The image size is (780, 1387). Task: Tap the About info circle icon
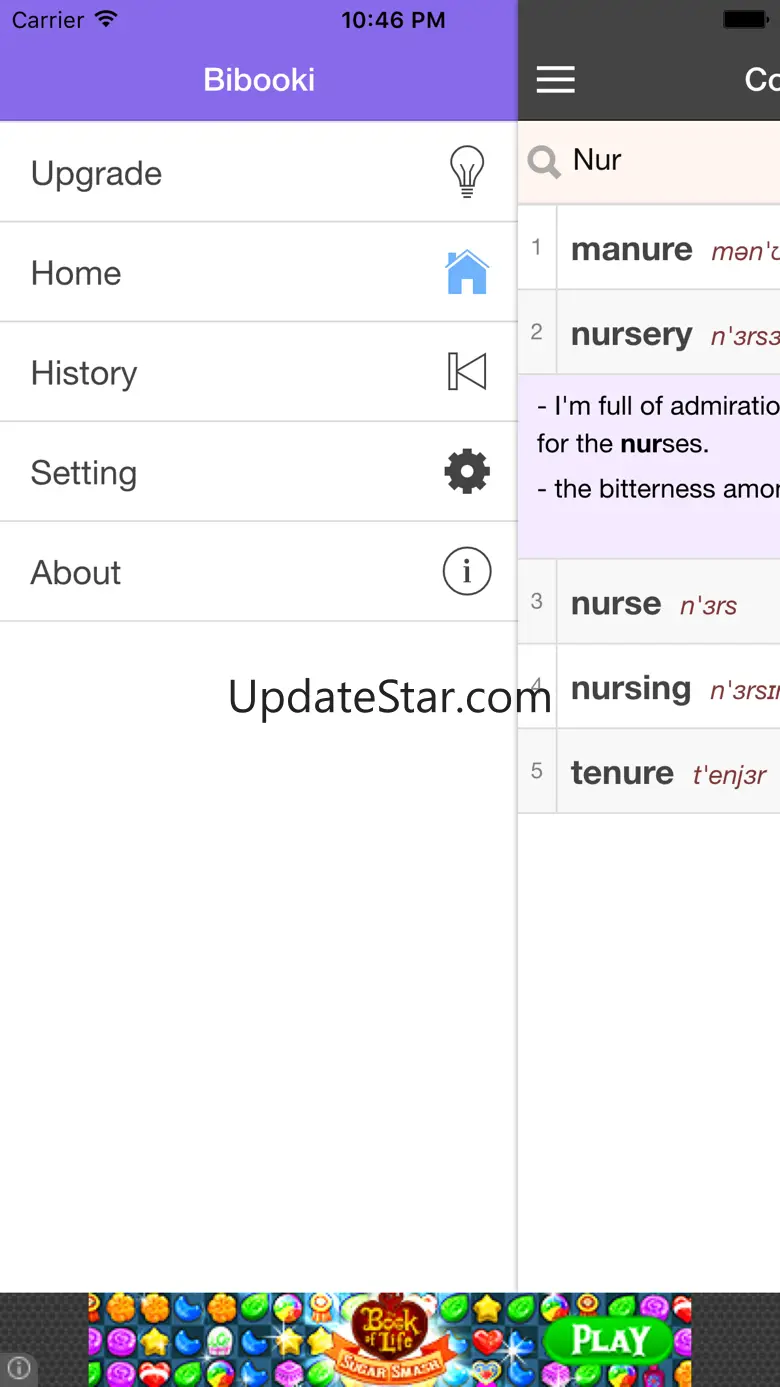point(467,572)
